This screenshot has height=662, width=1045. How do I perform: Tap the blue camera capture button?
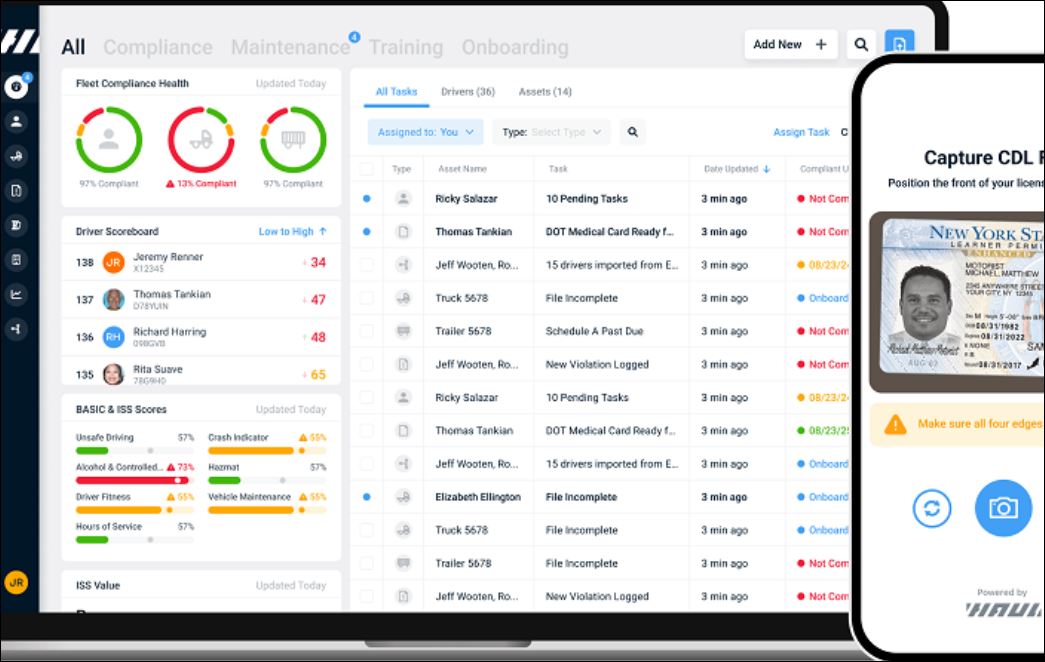tap(1002, 508)
